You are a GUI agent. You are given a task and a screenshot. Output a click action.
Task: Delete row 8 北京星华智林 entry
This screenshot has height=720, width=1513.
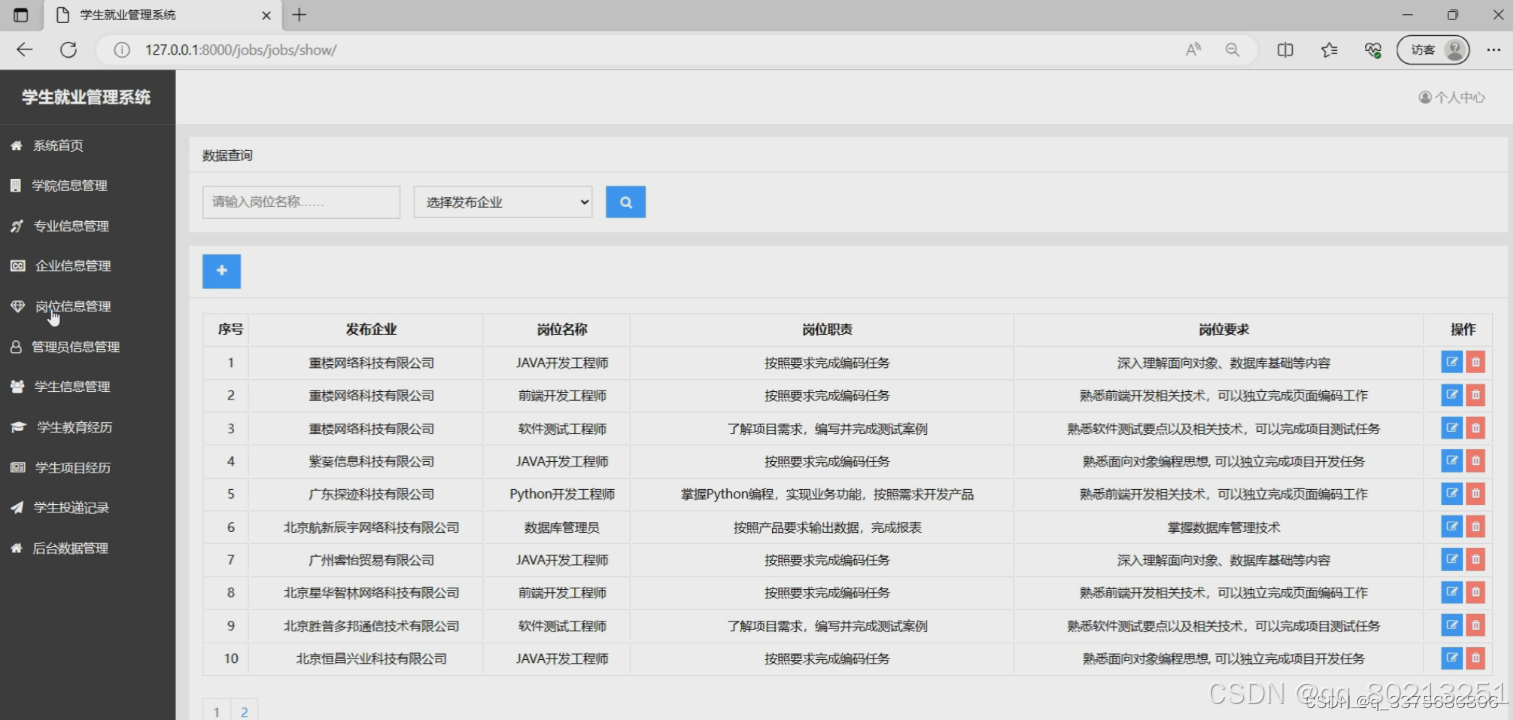coord(1475,592)
